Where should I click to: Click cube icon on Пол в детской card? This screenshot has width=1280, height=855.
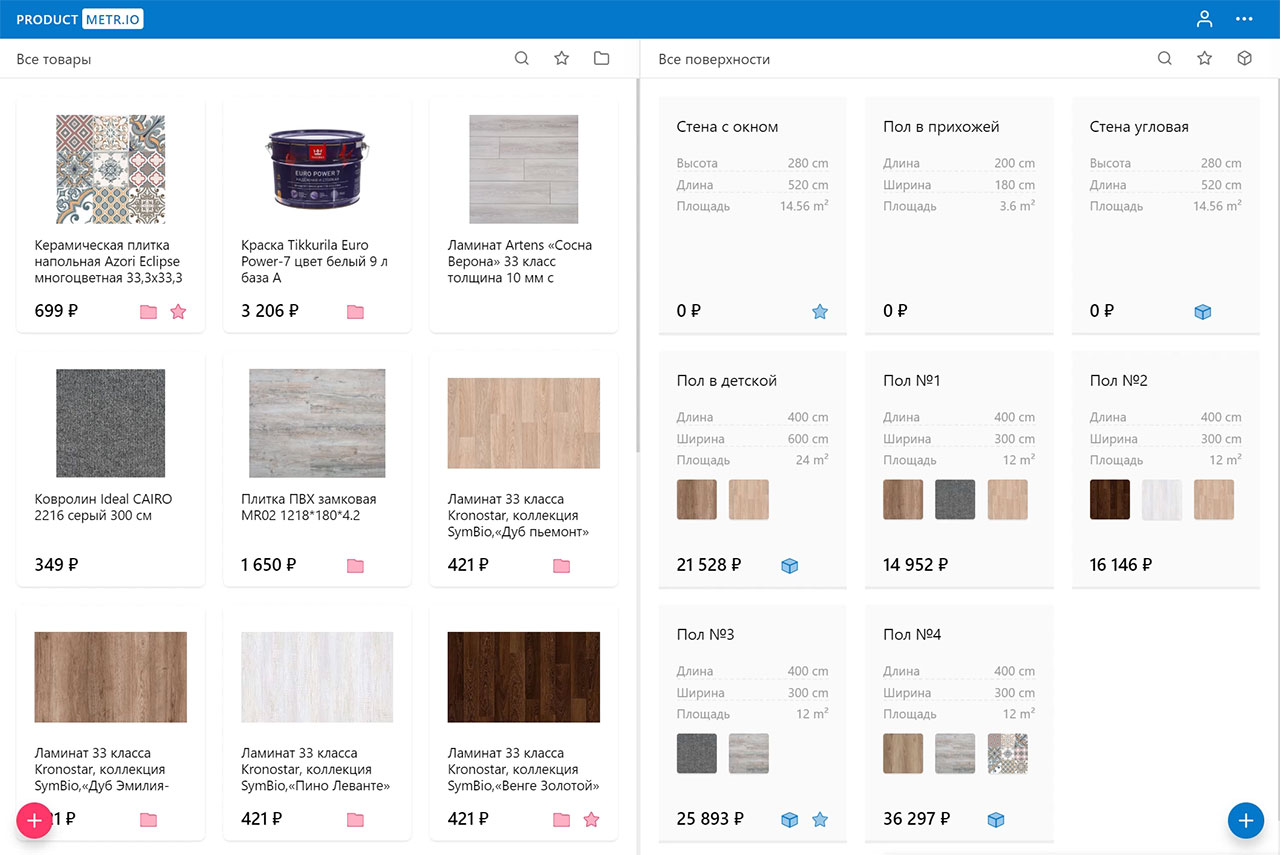click(x=790, y=566)
